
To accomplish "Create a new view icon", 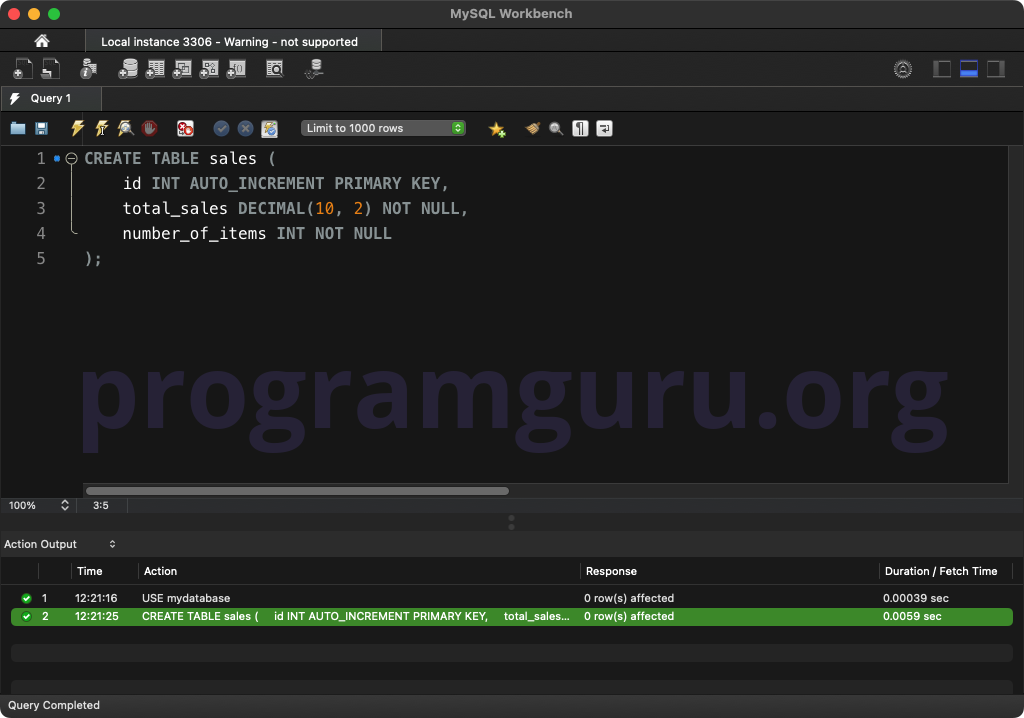I will point(182,69).
